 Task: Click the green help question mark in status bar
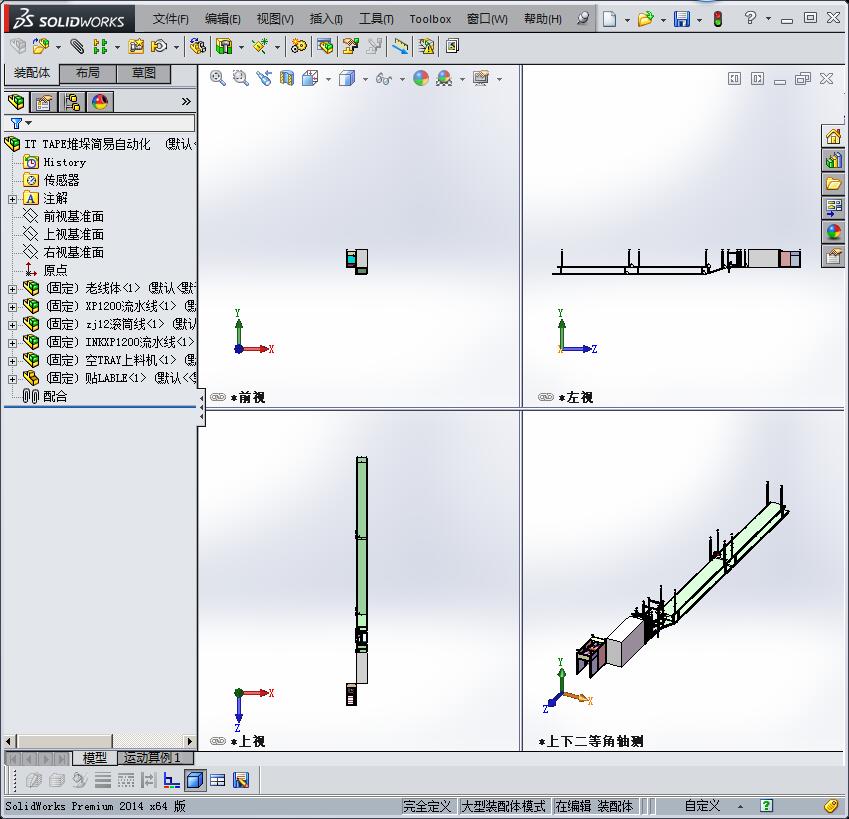[x=766, y=806]
